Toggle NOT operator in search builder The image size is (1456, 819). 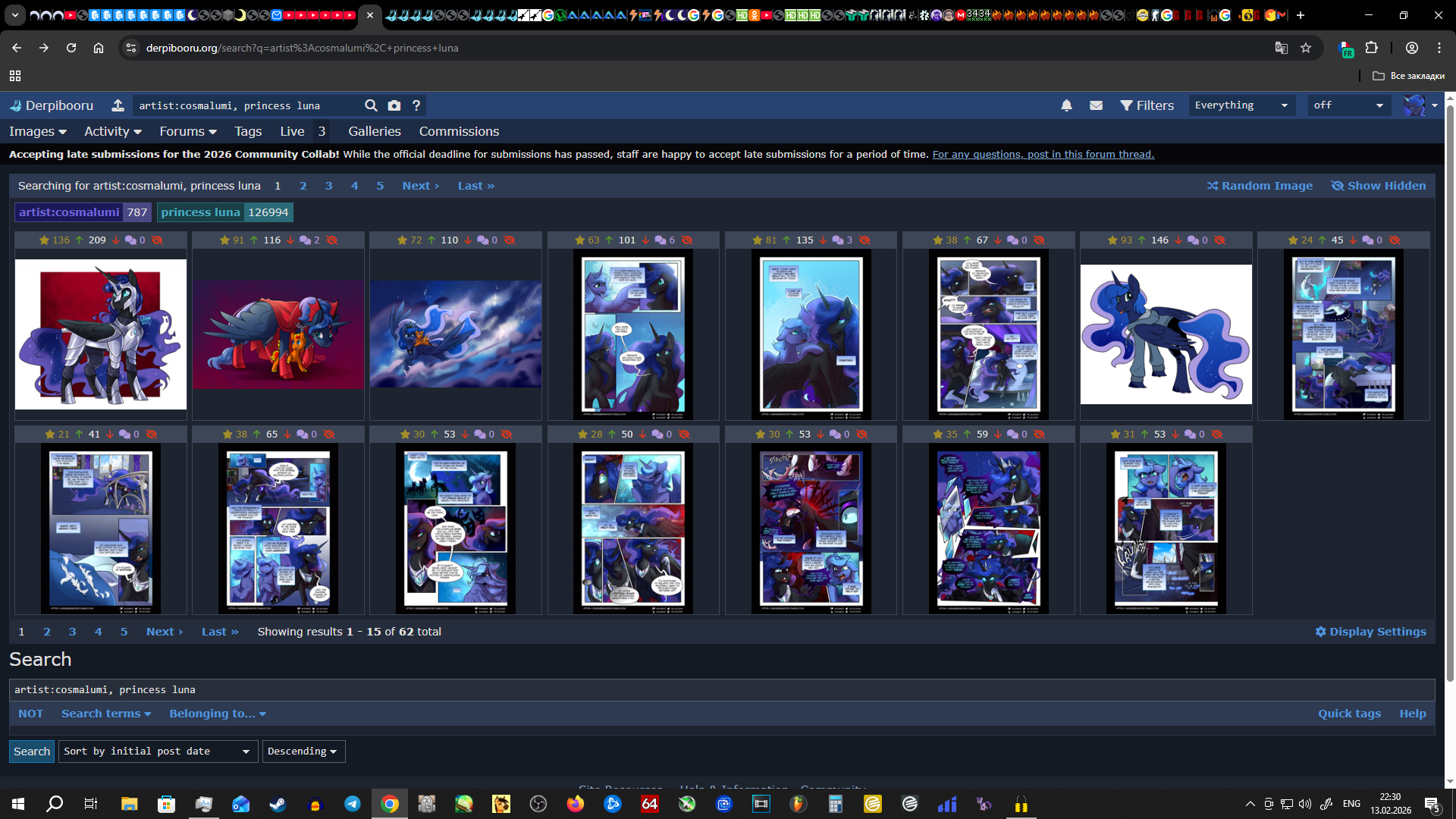tap(31, 714)
